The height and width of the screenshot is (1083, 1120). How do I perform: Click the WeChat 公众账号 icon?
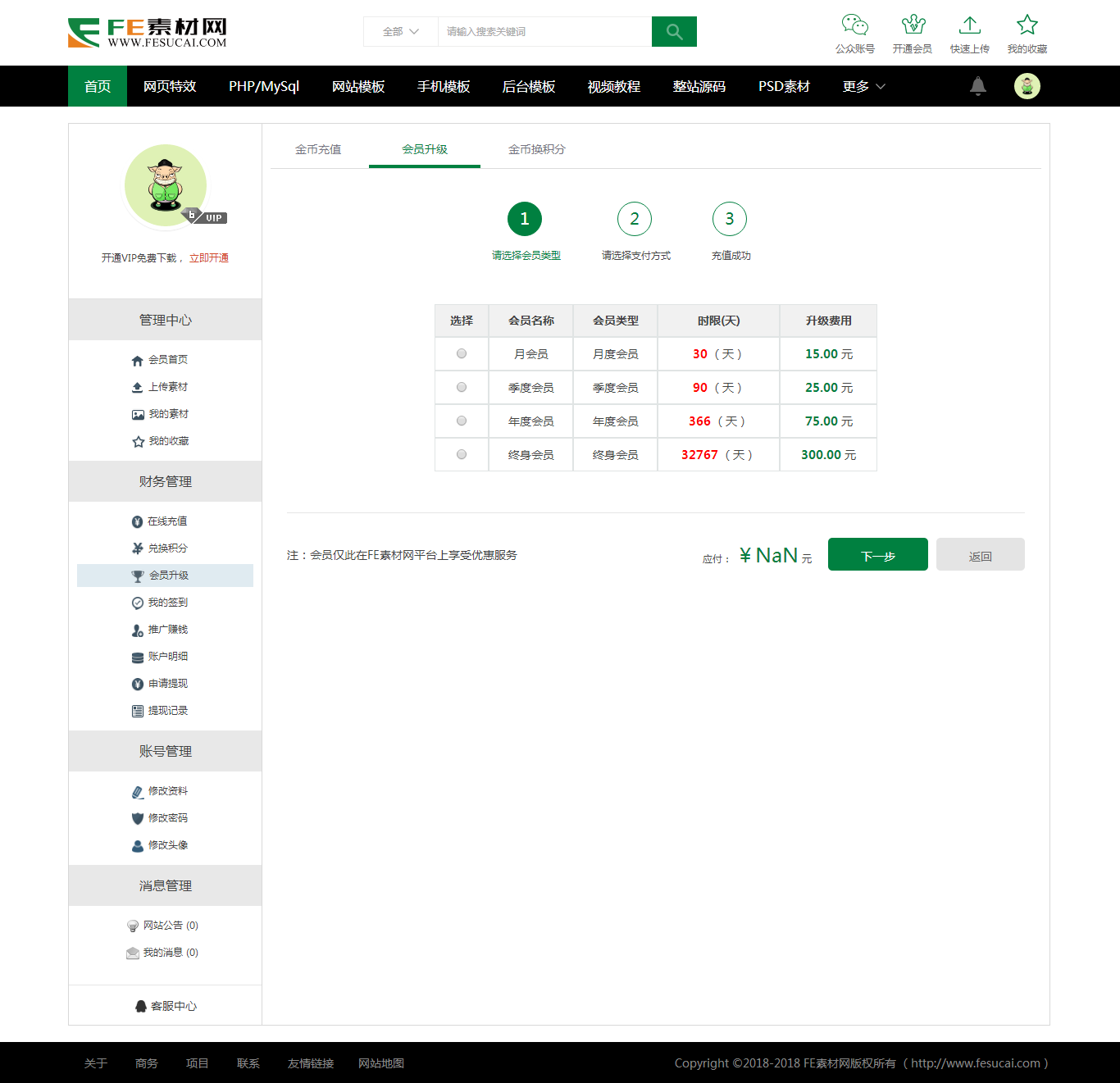click(854, 25)
